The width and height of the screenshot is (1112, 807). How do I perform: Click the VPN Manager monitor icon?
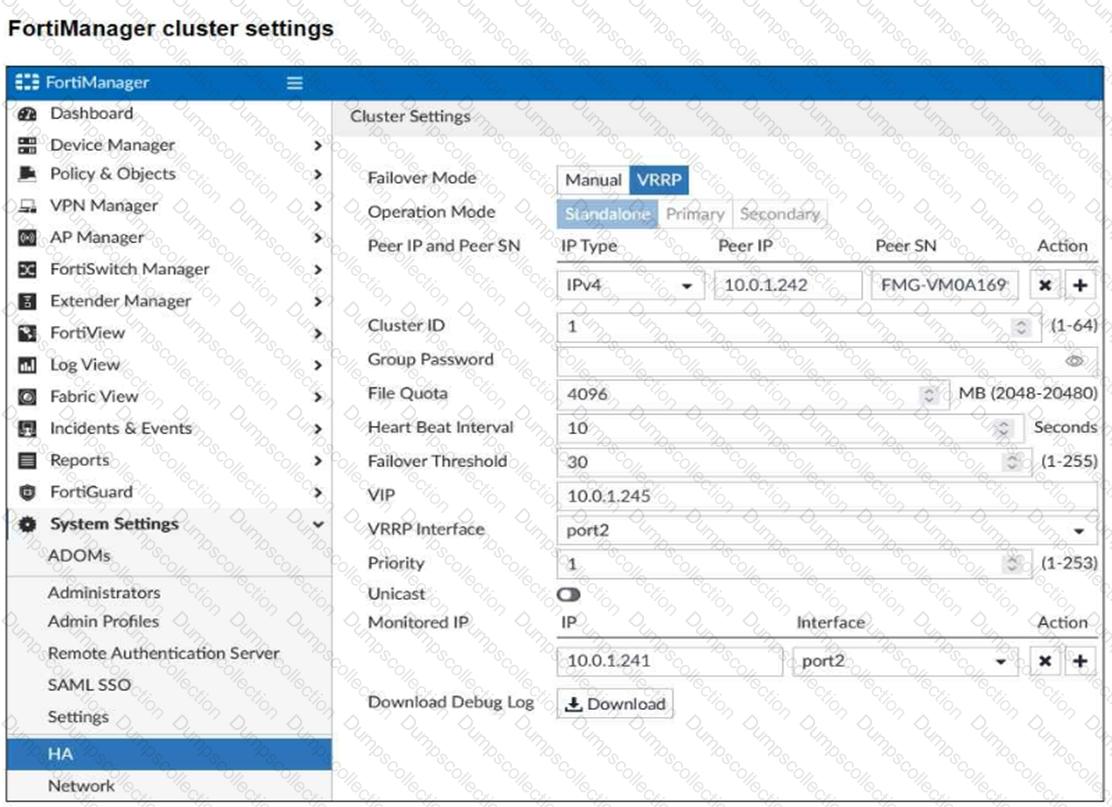tap(28, 206)
